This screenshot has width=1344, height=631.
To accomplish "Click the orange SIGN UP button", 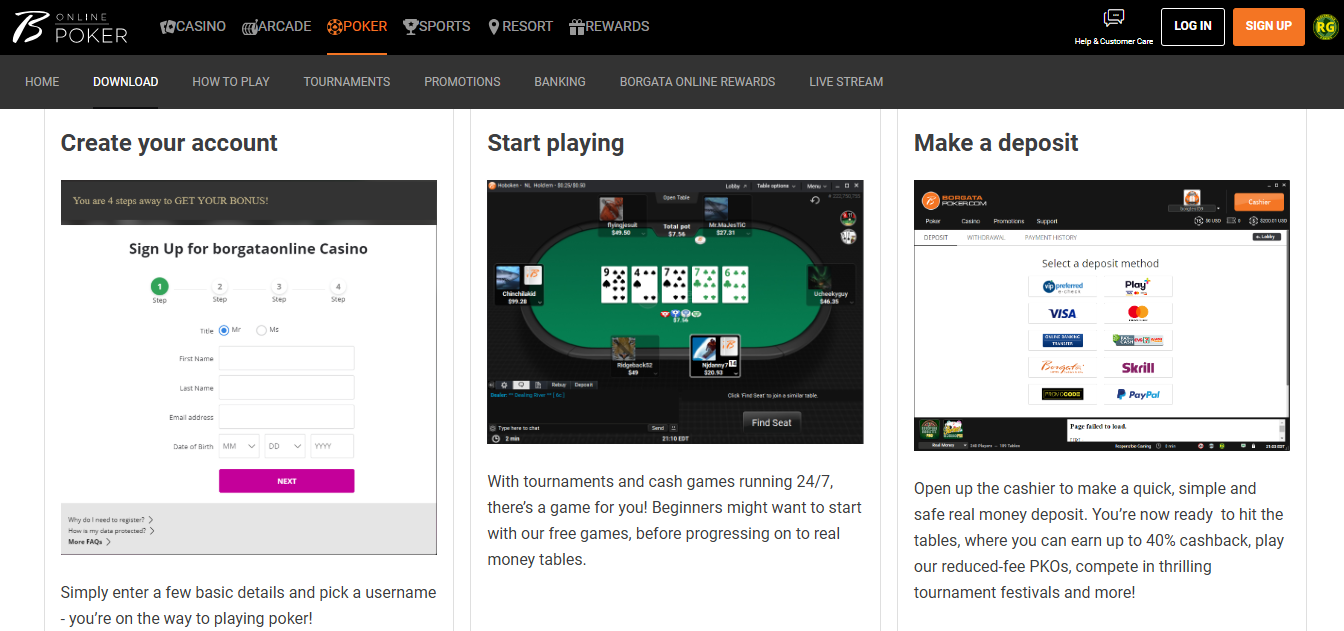I will [x=1269, y=26].
